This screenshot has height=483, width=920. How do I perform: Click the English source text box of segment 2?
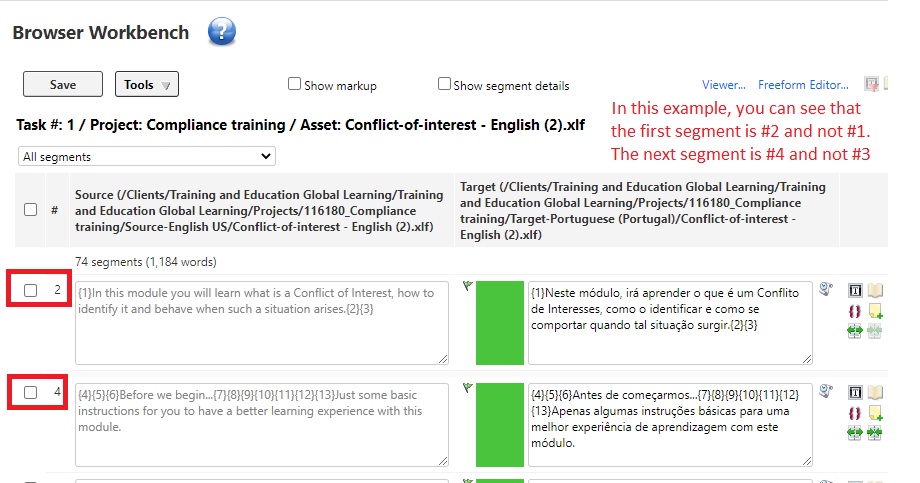point(262,323)
